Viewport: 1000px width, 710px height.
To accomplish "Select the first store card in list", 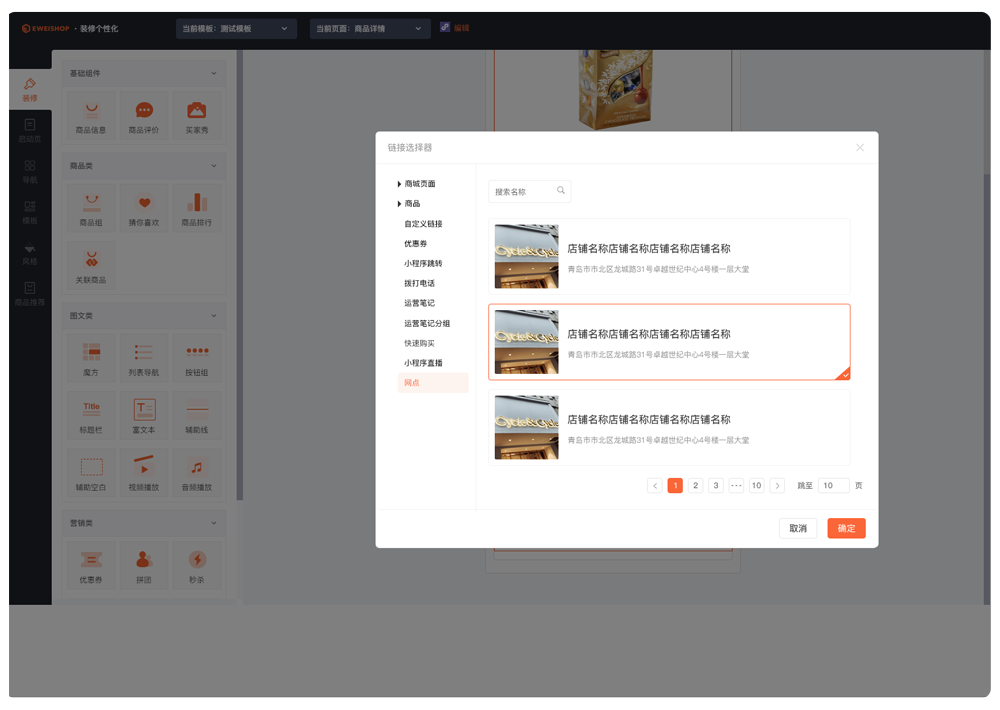I will (669, 257).
